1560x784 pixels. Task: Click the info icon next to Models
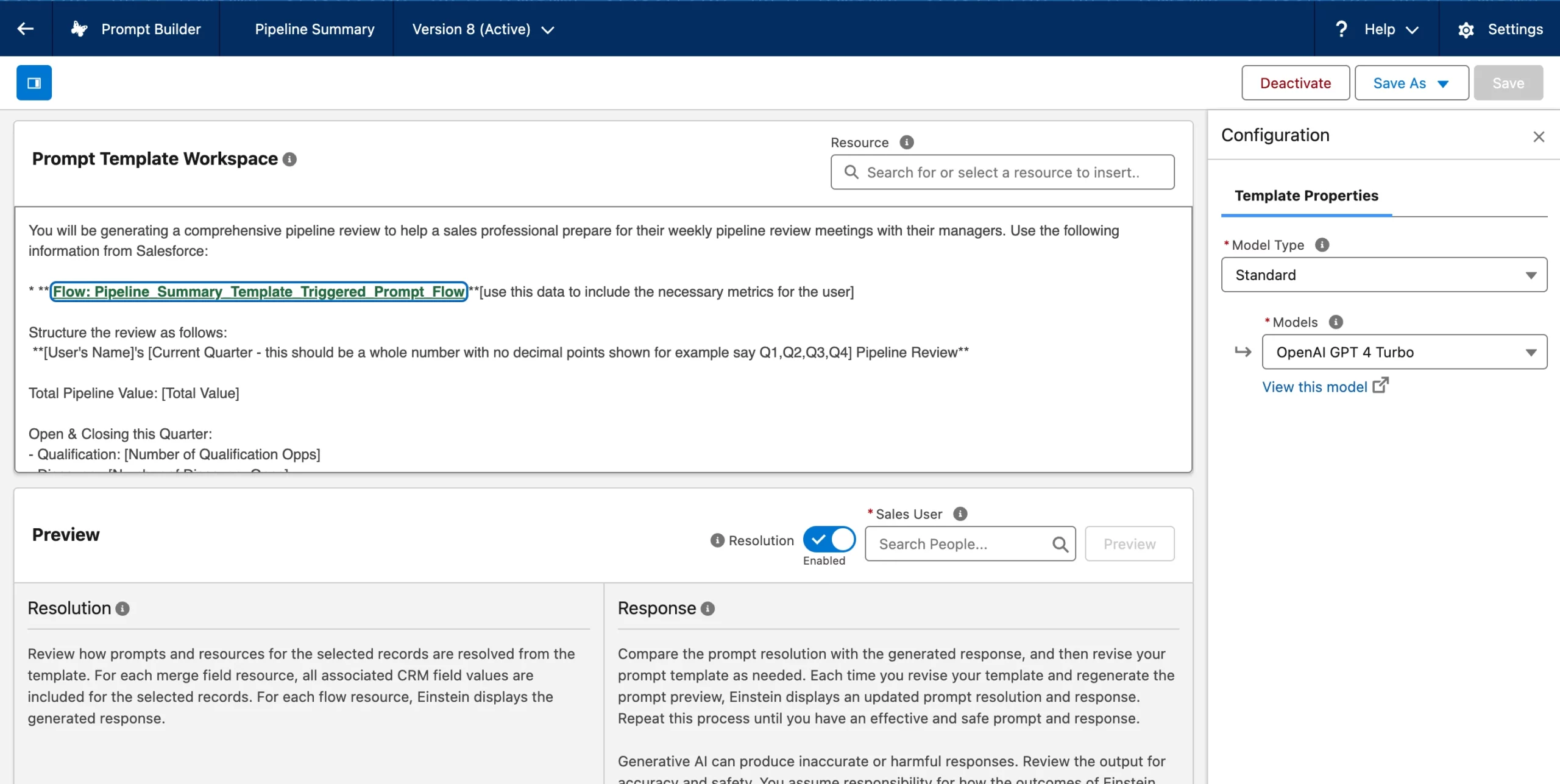[1336, 322]
